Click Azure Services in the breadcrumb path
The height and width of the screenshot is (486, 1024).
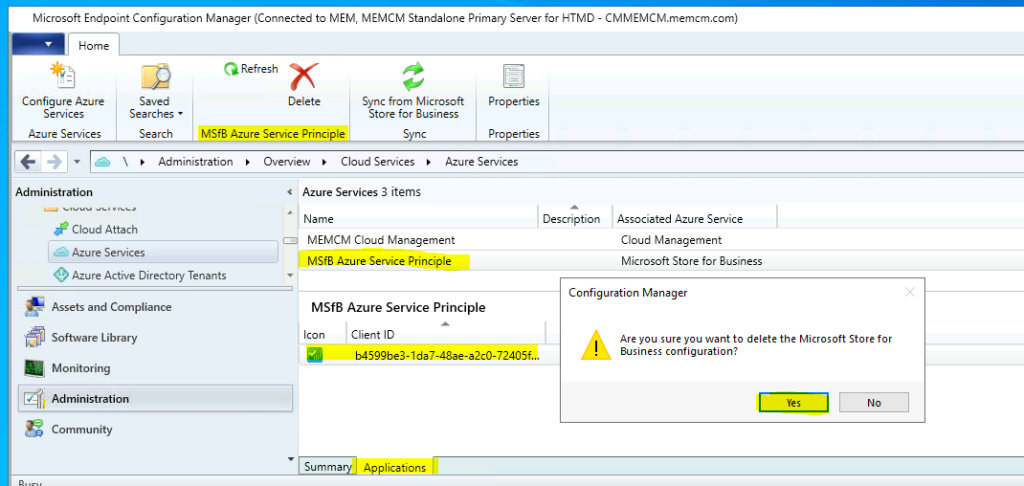(x=481, y=161)
